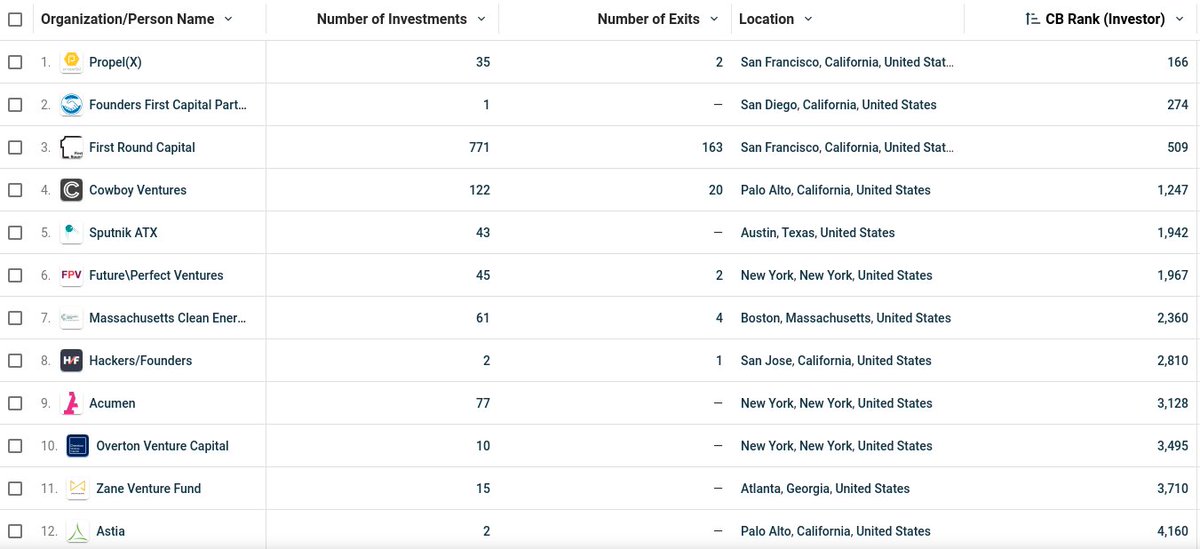The height and width of the screenshot is (549, 1200).
Task: Open the Number of Investments column dropdown
Action: [481, 19]
